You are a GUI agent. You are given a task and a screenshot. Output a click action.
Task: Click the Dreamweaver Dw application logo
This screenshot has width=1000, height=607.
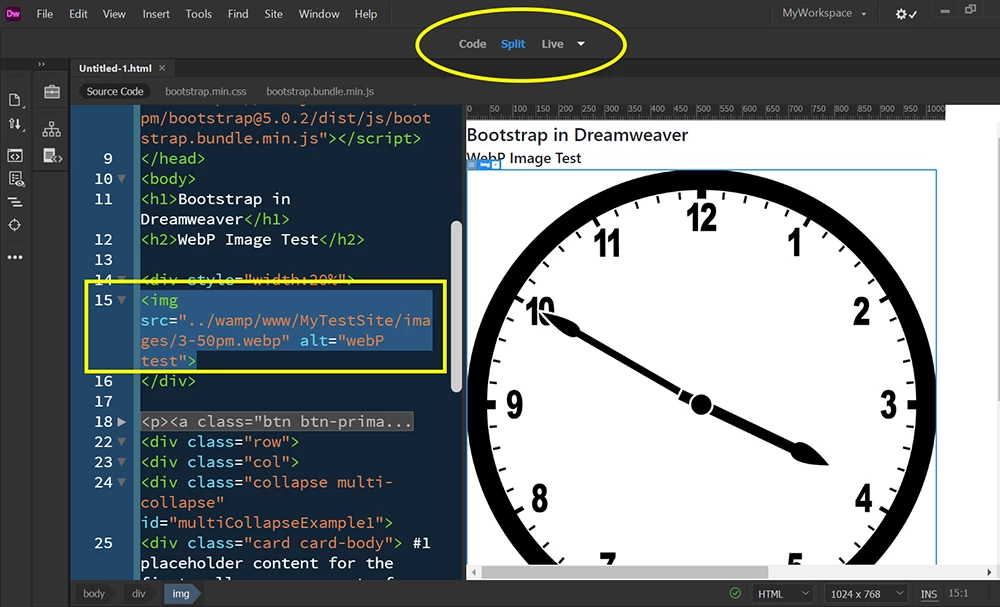13,13
